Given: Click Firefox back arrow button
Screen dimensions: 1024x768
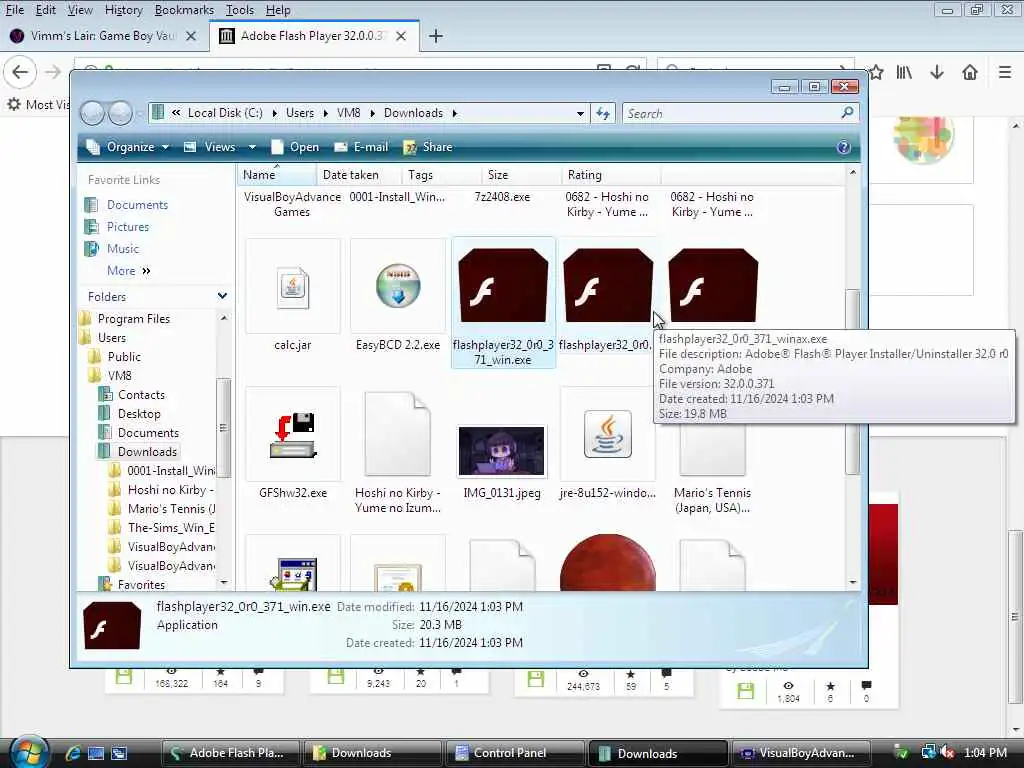Looking at the screenshot, I should (20, 72).
